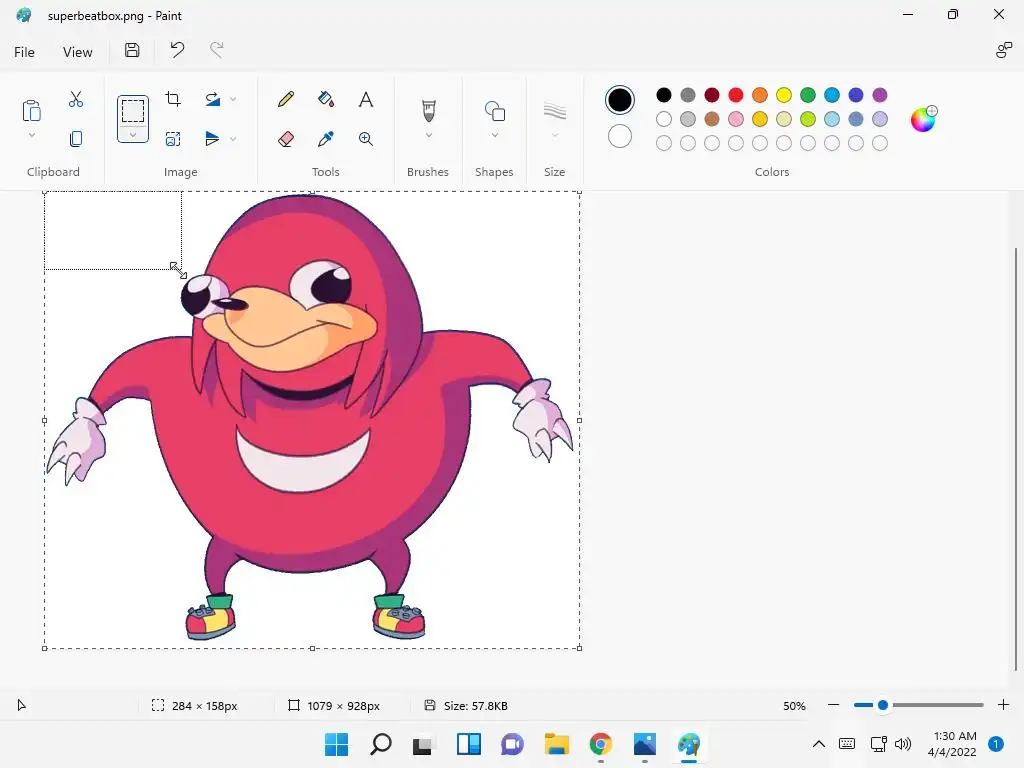Select the Fill bucket tool
Image resolution: width=1024 pixels, height=768 pixels.
pos(326,99)
